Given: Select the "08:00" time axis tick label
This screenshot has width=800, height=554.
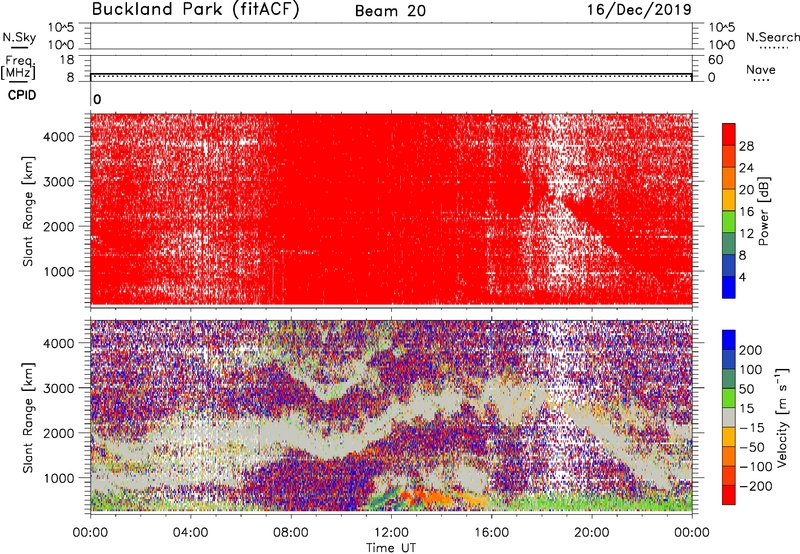Looking at the screenshot, I should click(x=291, y=533).
